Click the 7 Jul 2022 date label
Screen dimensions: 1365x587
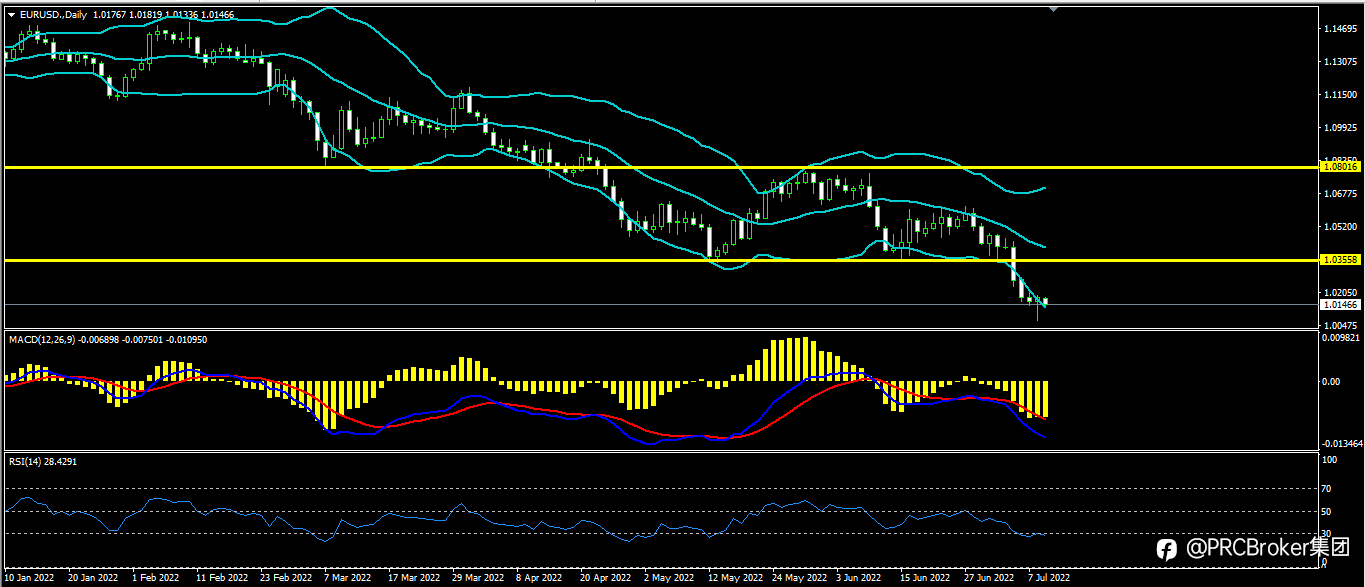click(1050, 578)
